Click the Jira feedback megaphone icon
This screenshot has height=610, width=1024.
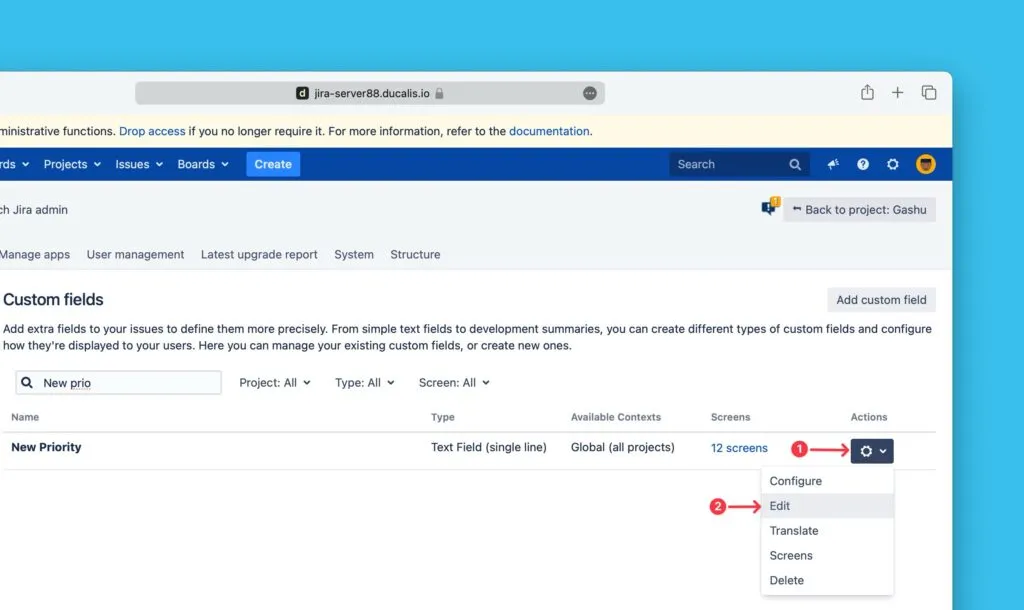pyautogui.click(x=833, y=165)
